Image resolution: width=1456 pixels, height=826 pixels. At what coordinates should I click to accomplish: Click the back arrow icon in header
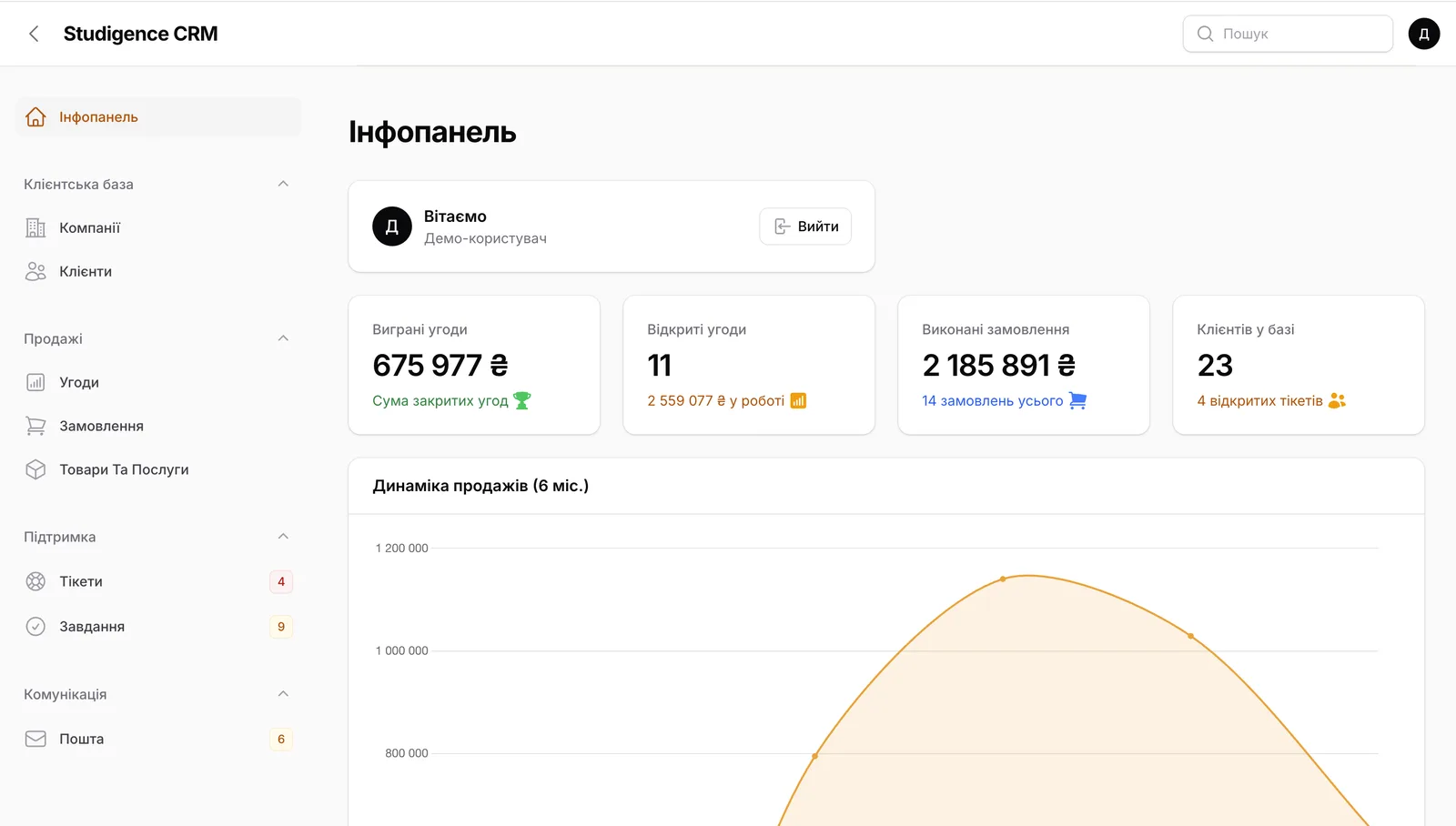click(x=34, y=34)
